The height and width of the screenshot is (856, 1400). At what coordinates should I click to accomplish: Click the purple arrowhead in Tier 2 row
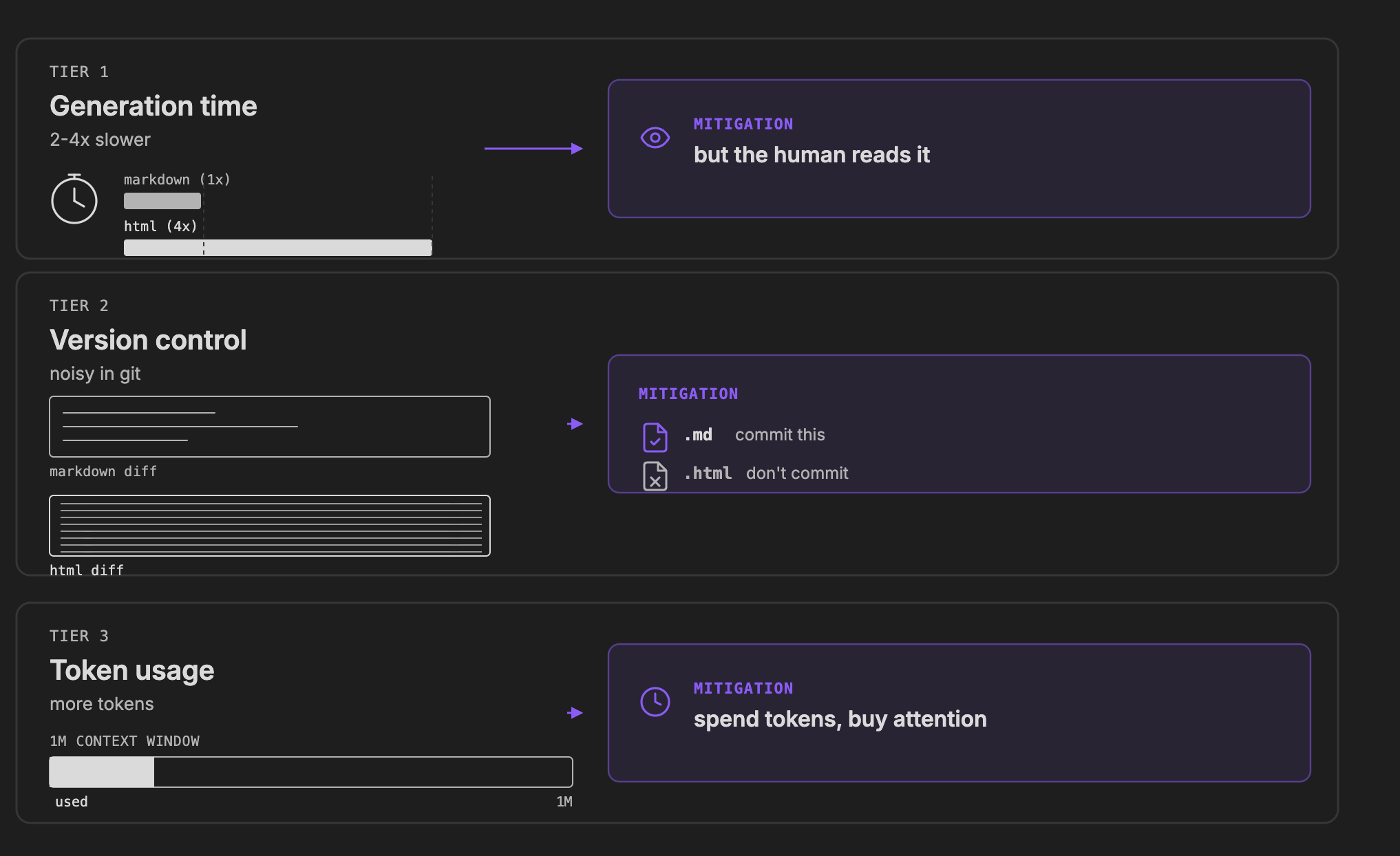click(575, 424)
